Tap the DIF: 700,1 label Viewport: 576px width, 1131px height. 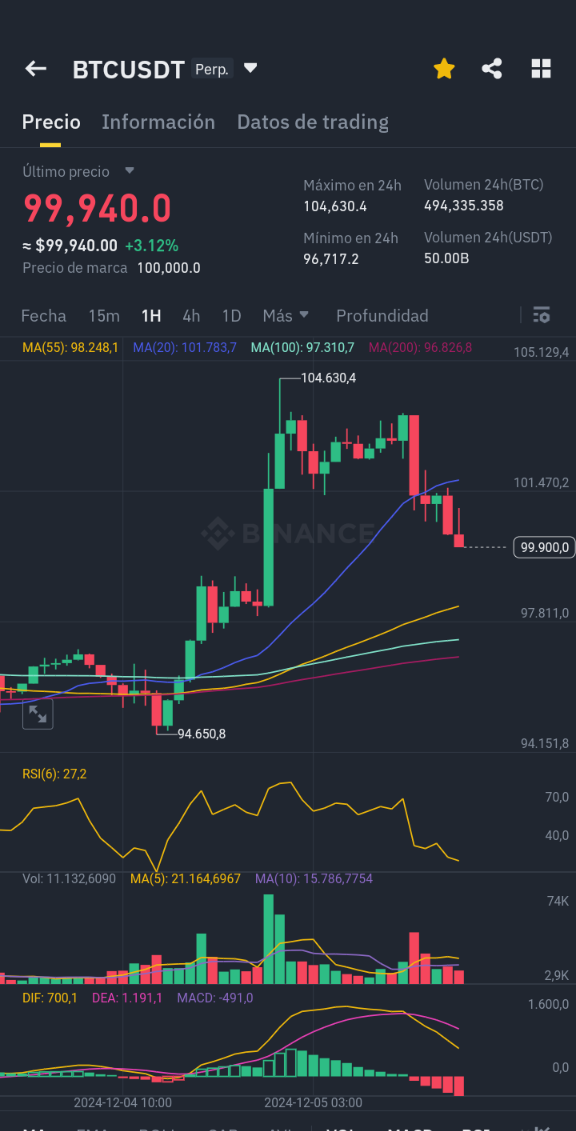(50, 998)
